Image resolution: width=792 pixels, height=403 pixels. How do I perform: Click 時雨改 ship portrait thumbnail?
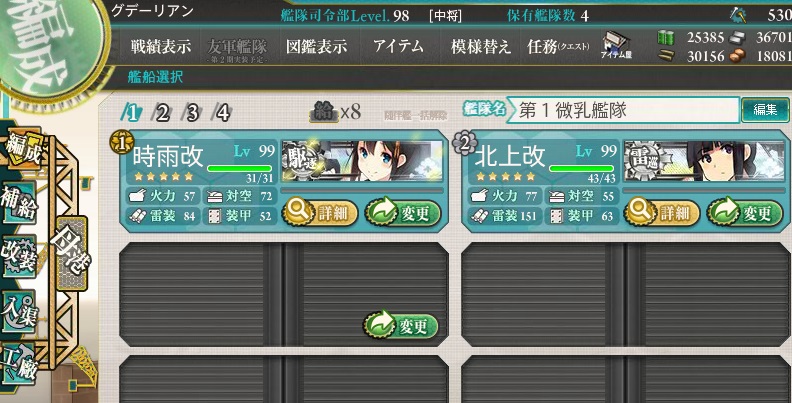point(362,162)
